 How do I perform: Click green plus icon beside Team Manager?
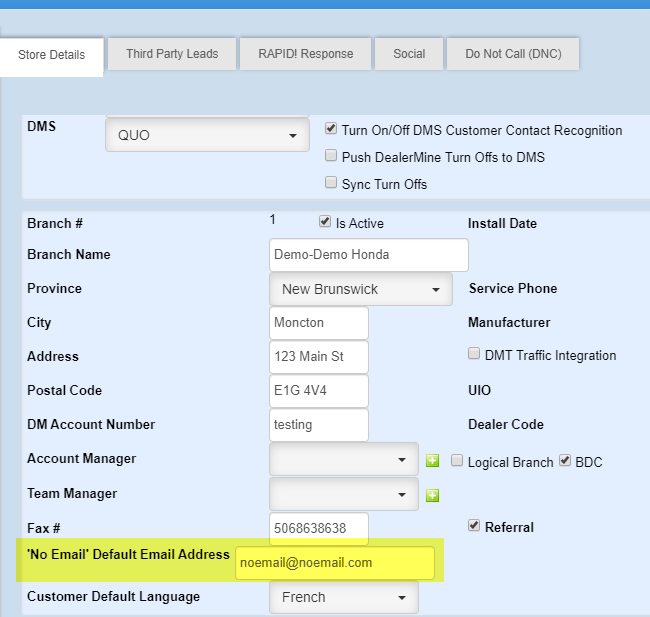pyautogui.click(x=433, y=495)
